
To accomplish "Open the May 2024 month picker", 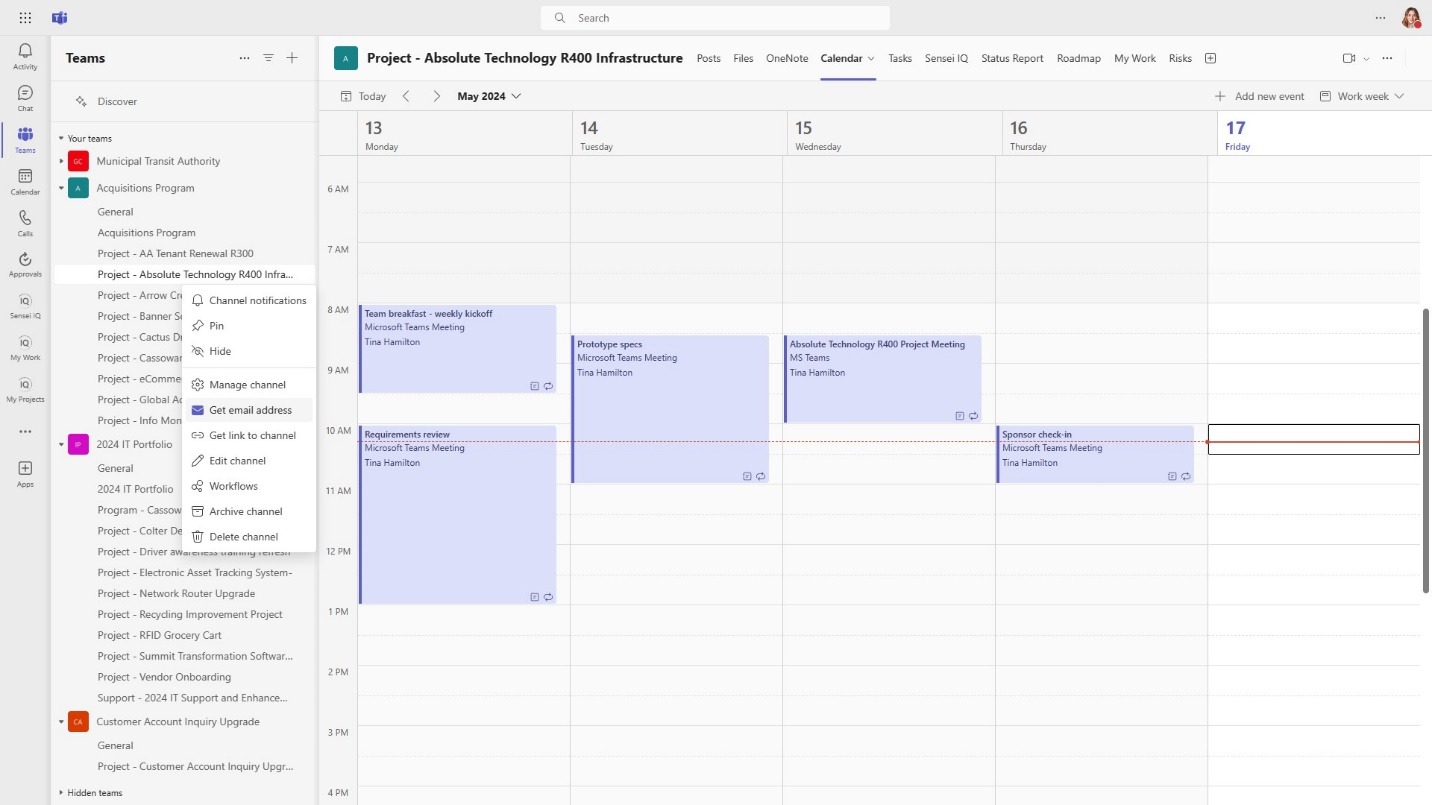I will [x=489, y=96].
